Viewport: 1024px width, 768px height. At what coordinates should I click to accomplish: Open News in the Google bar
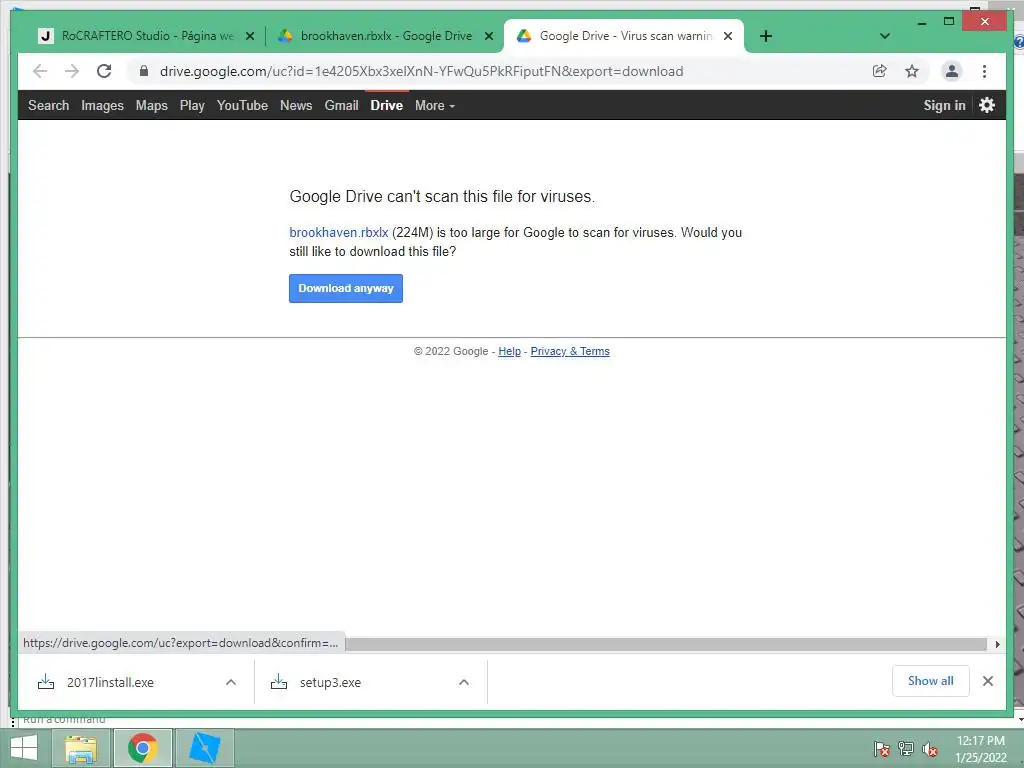coord(296,105)
